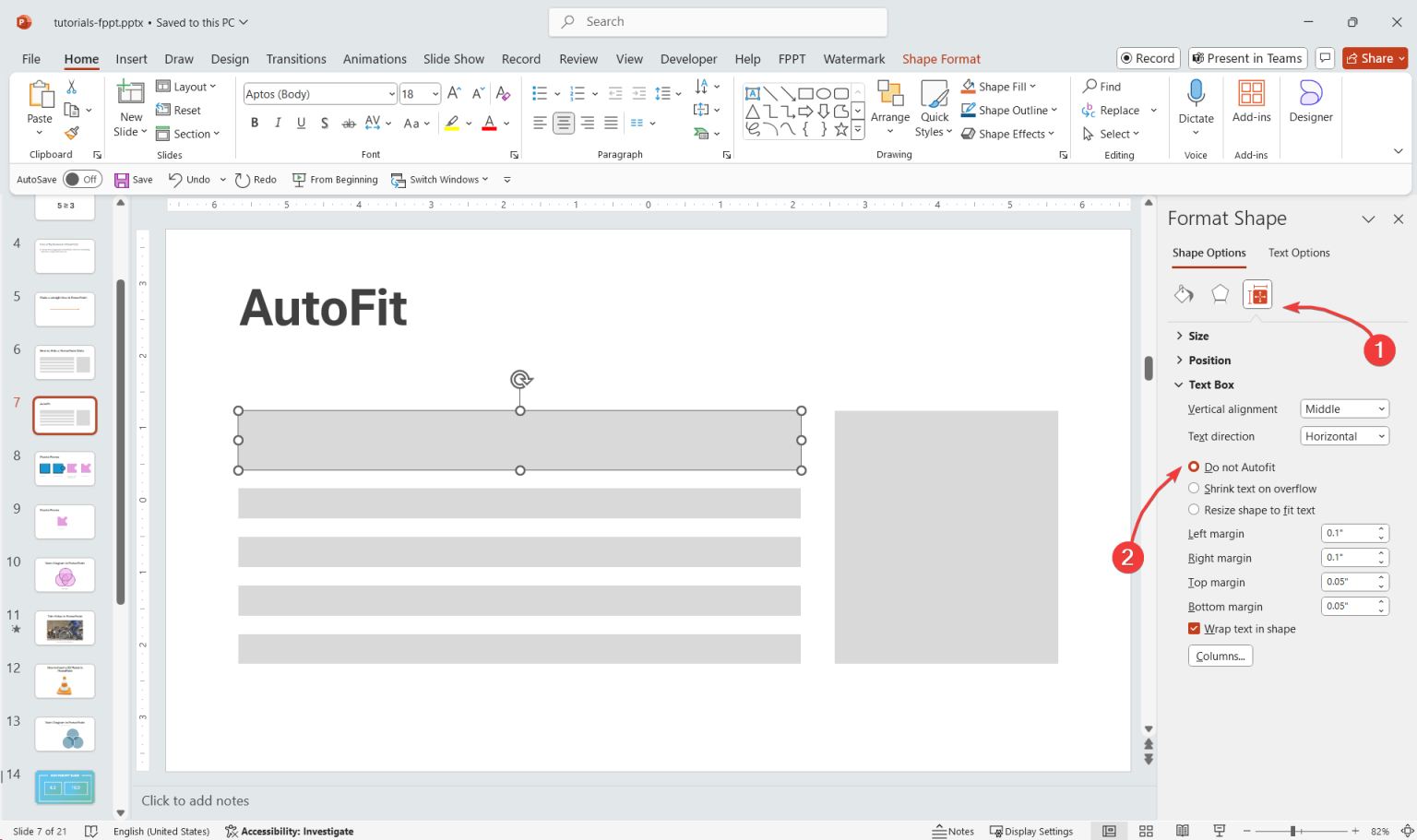Screen dimensions: 1417x840
Task: Choose Resize shape to fit text
Action: coord(1251,510)
